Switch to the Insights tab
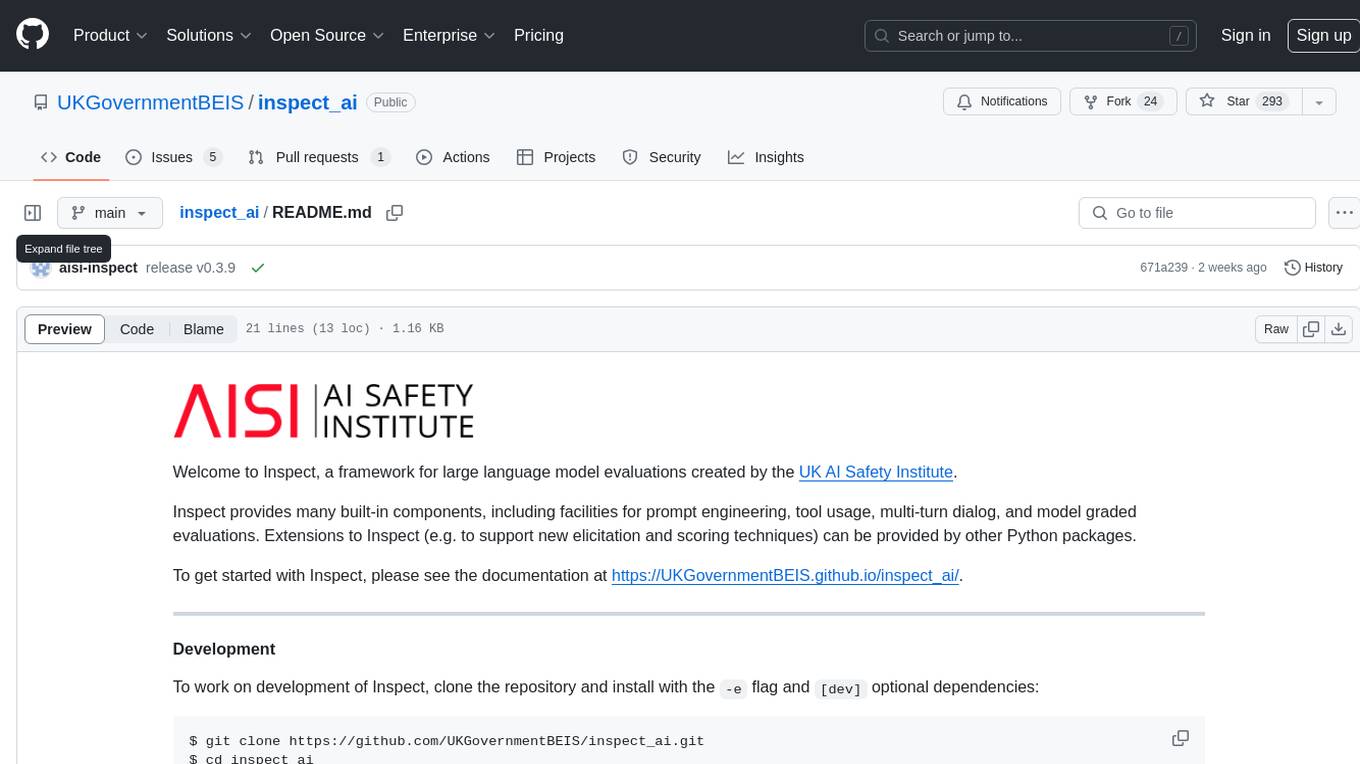This screenshot has height=764, width=1360. 766,157
